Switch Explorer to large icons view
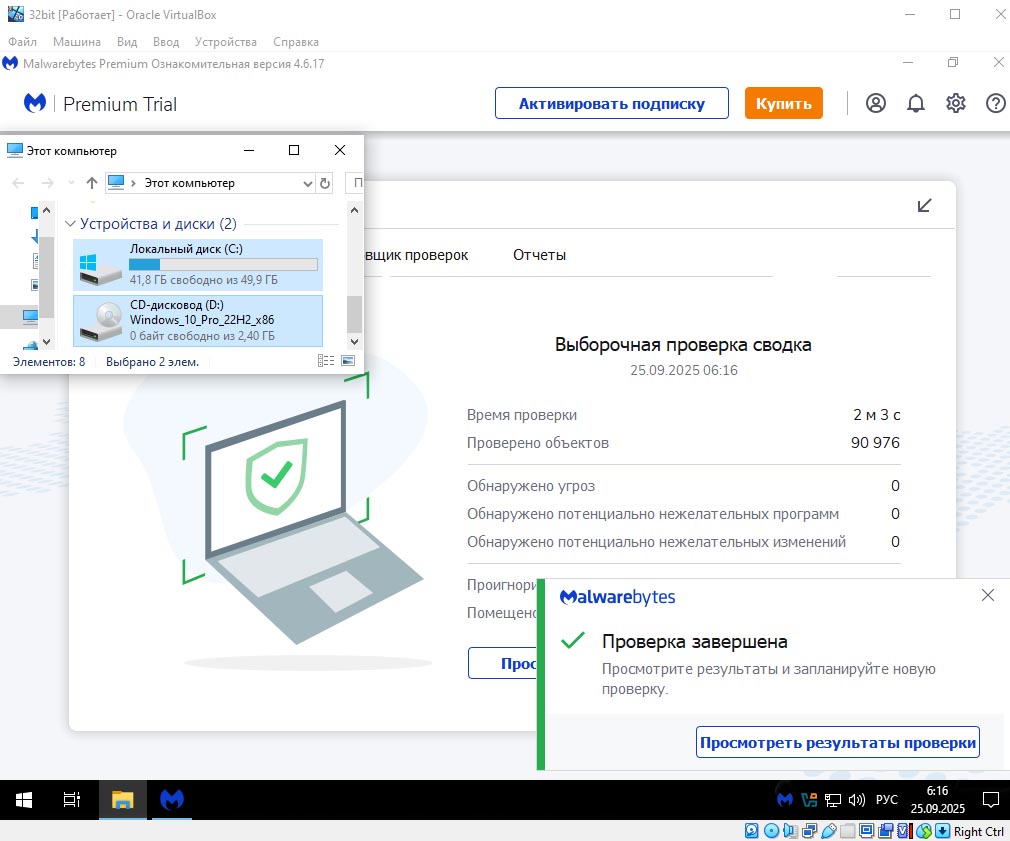 [348, 361]
